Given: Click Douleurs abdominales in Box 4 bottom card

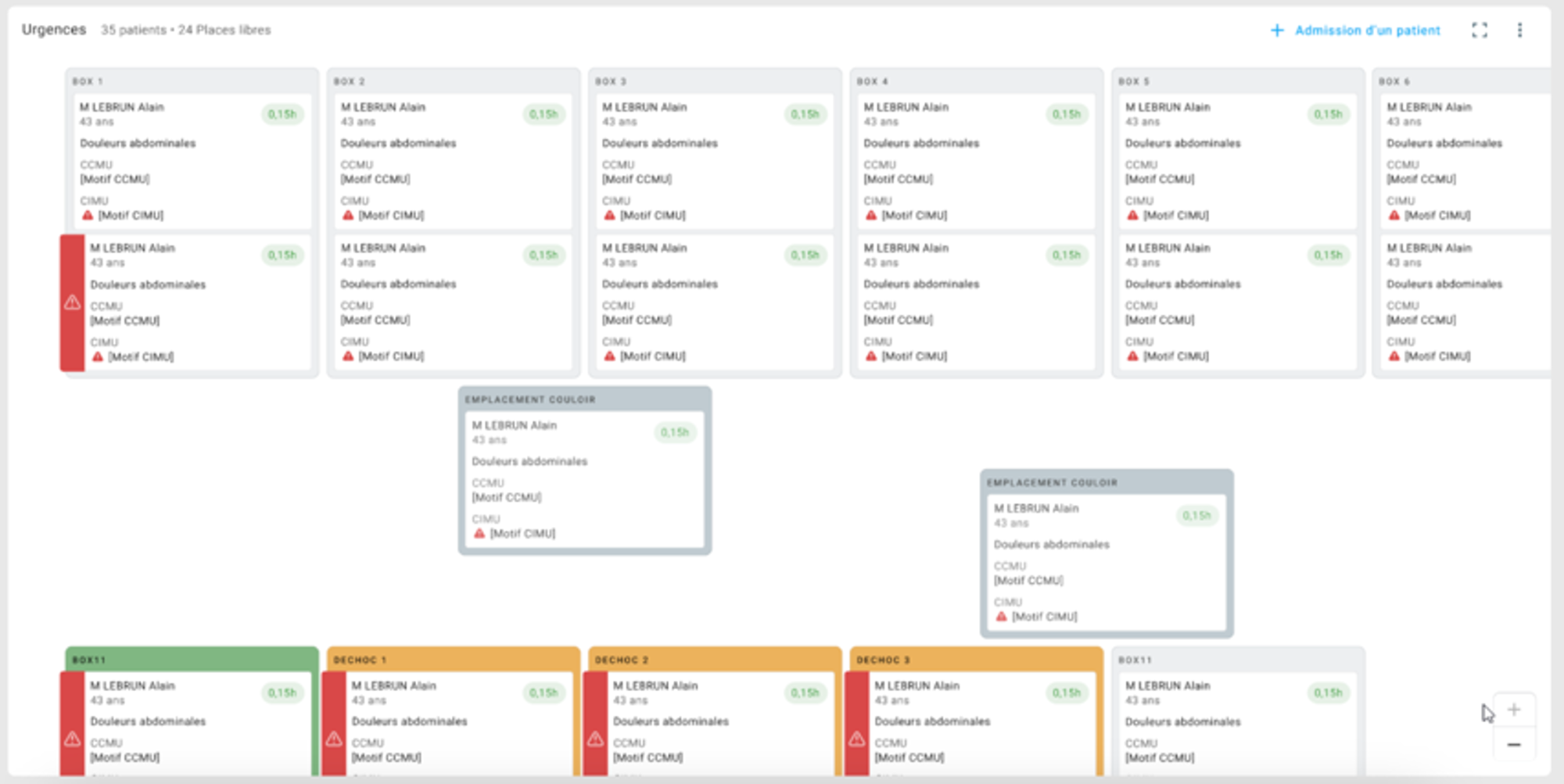Looking at the screenshot, I should [x=921, y=284].
